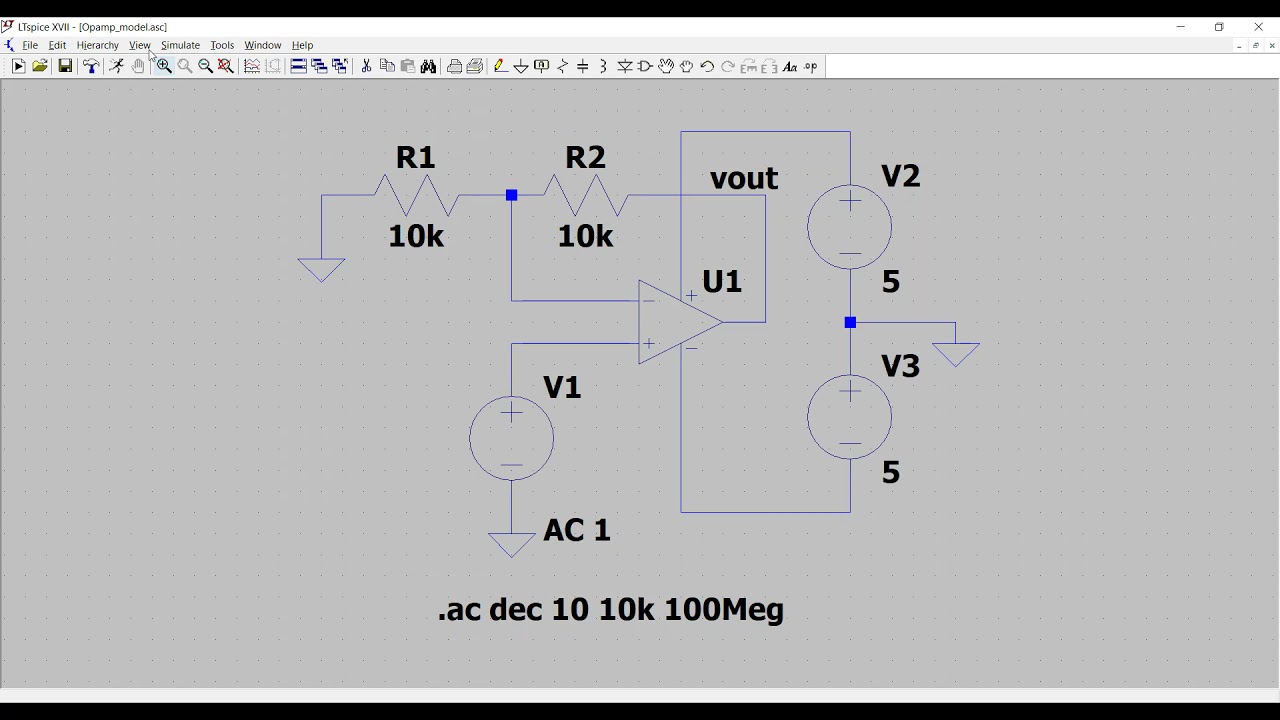Select the Pan magnifier tool
Viewport: 1280px width, 720px height.
(185, 66)
